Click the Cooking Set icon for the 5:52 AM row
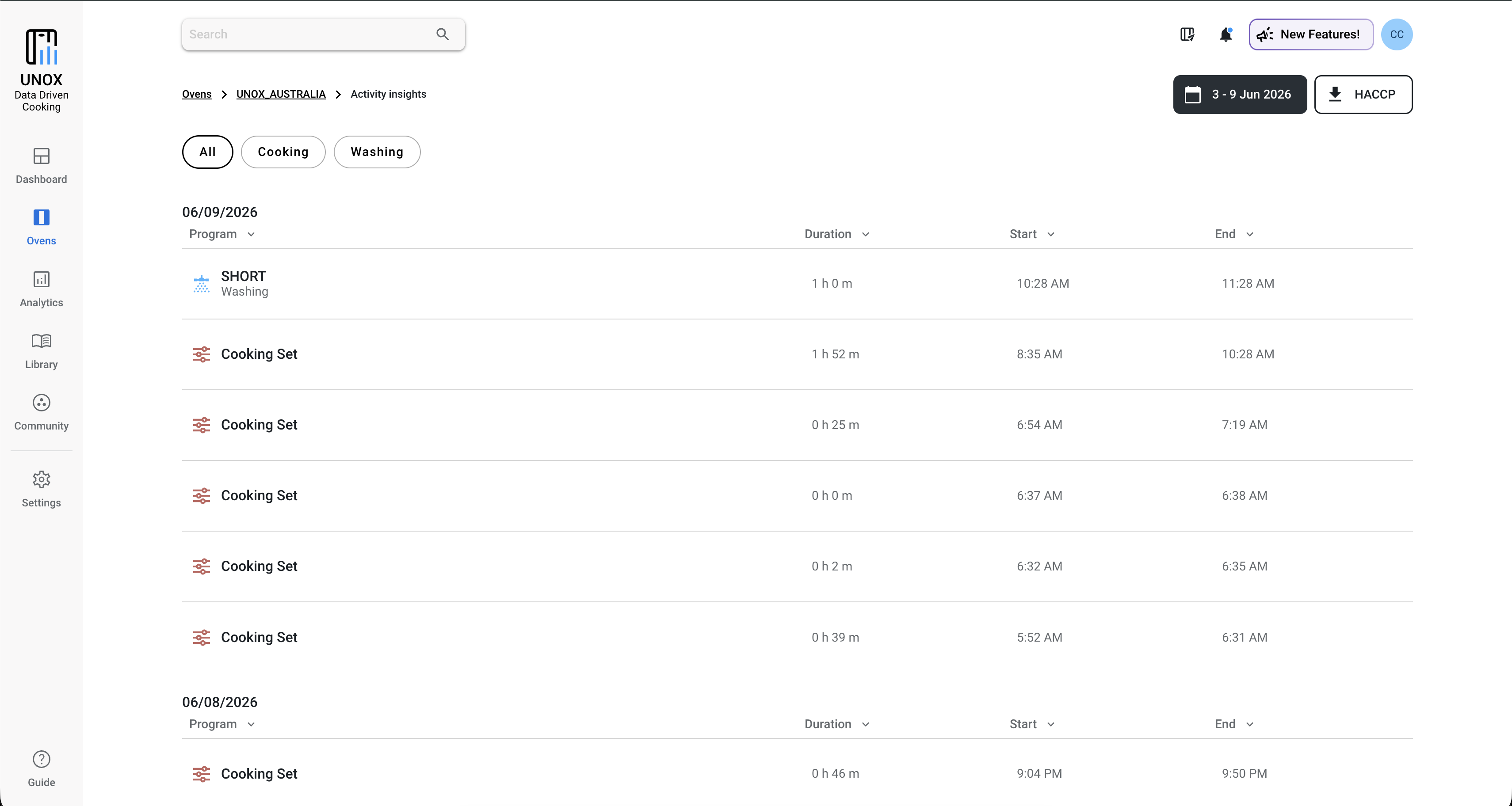Screen dimensions: 1512x806 click(x=201, y=637)
